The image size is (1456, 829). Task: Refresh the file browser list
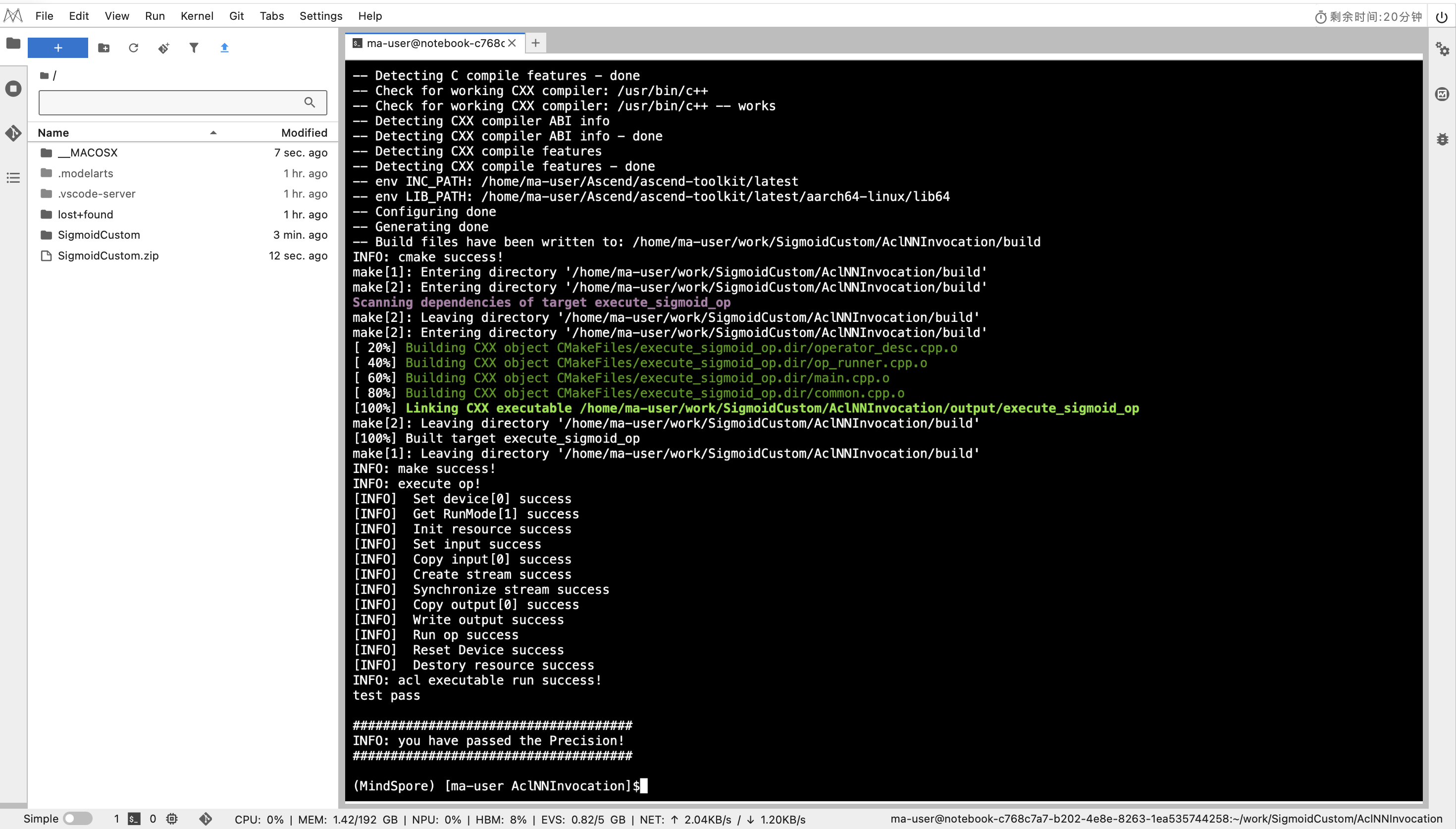pyautogui.click(x=134, y=48)
